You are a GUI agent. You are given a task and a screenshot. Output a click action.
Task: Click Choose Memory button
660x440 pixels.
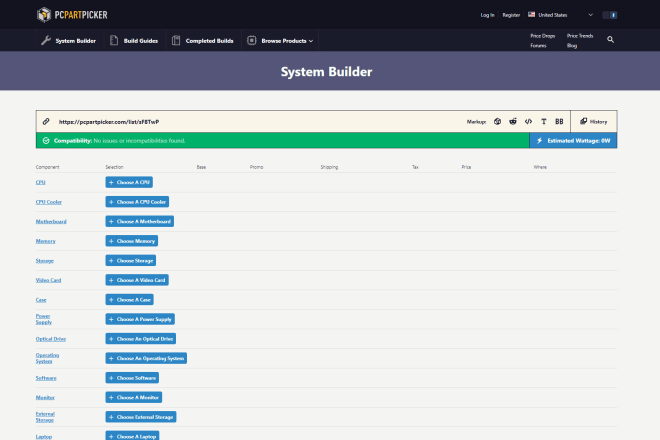(x=132, y=241)
